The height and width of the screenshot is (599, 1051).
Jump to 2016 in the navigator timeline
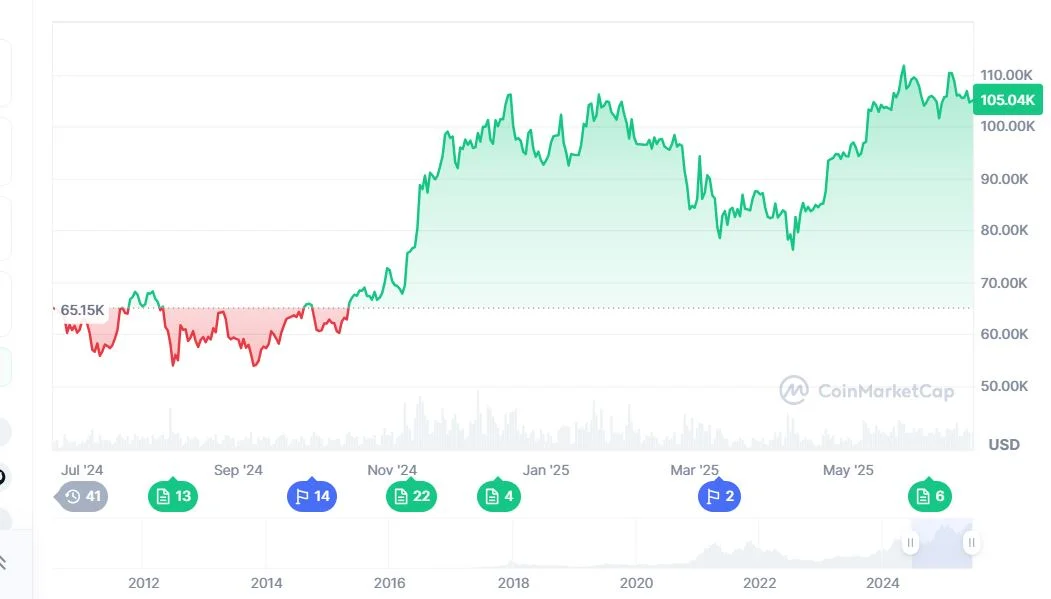(x=389, y=583)
